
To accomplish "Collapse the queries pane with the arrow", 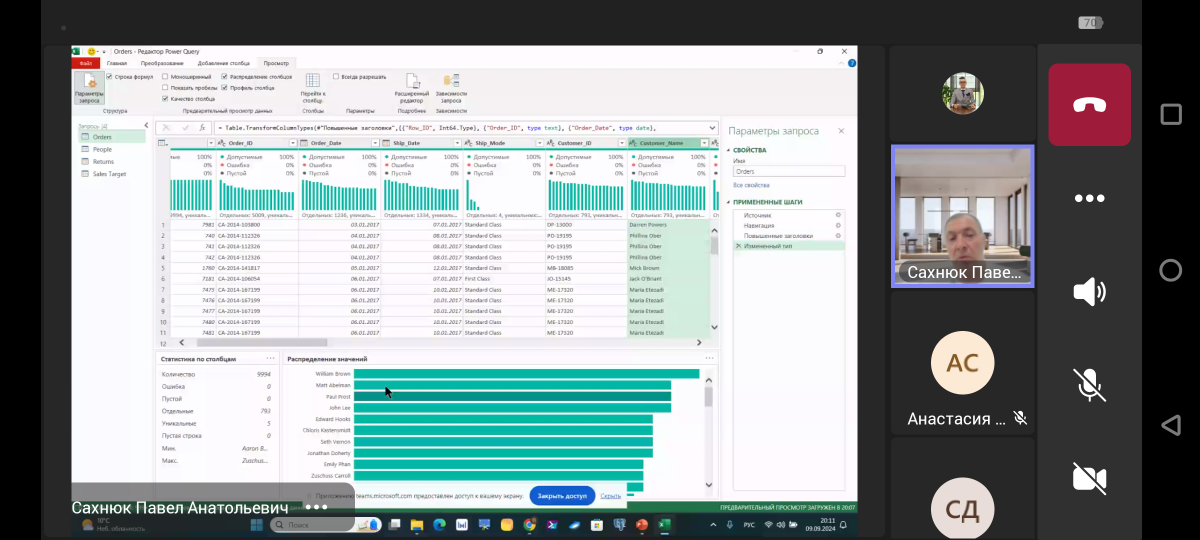I will tap(146, 126).
